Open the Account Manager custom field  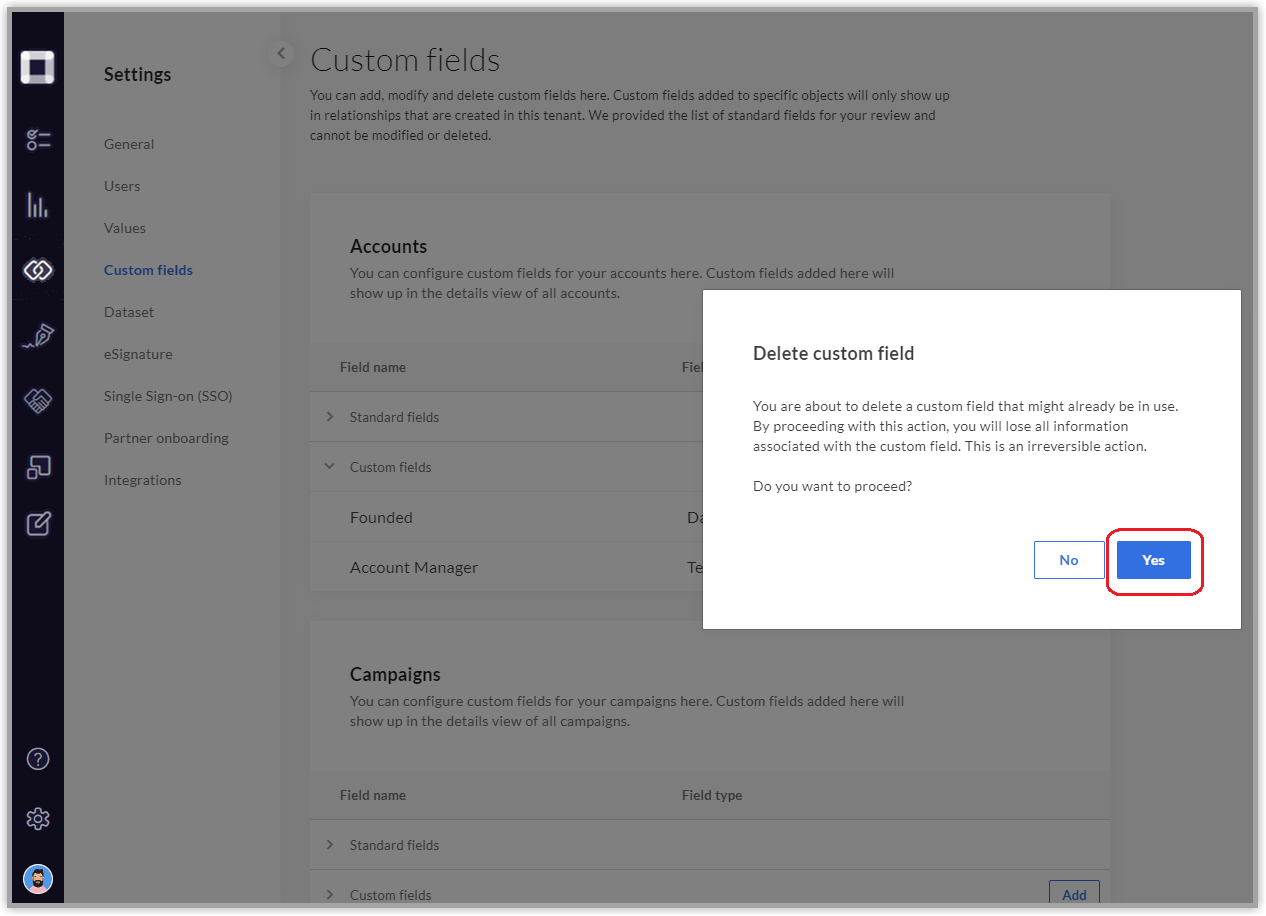pos(414,567)
